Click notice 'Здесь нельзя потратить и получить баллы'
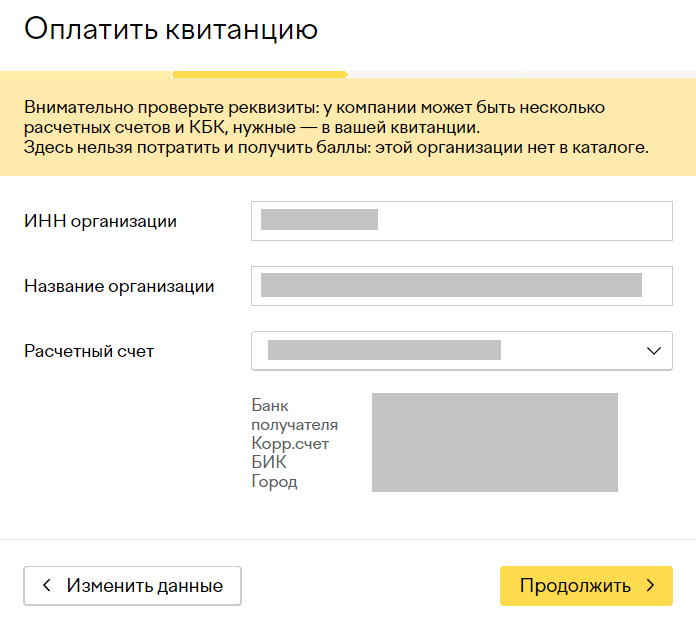696x625 pixels. (x=195, y=147)
